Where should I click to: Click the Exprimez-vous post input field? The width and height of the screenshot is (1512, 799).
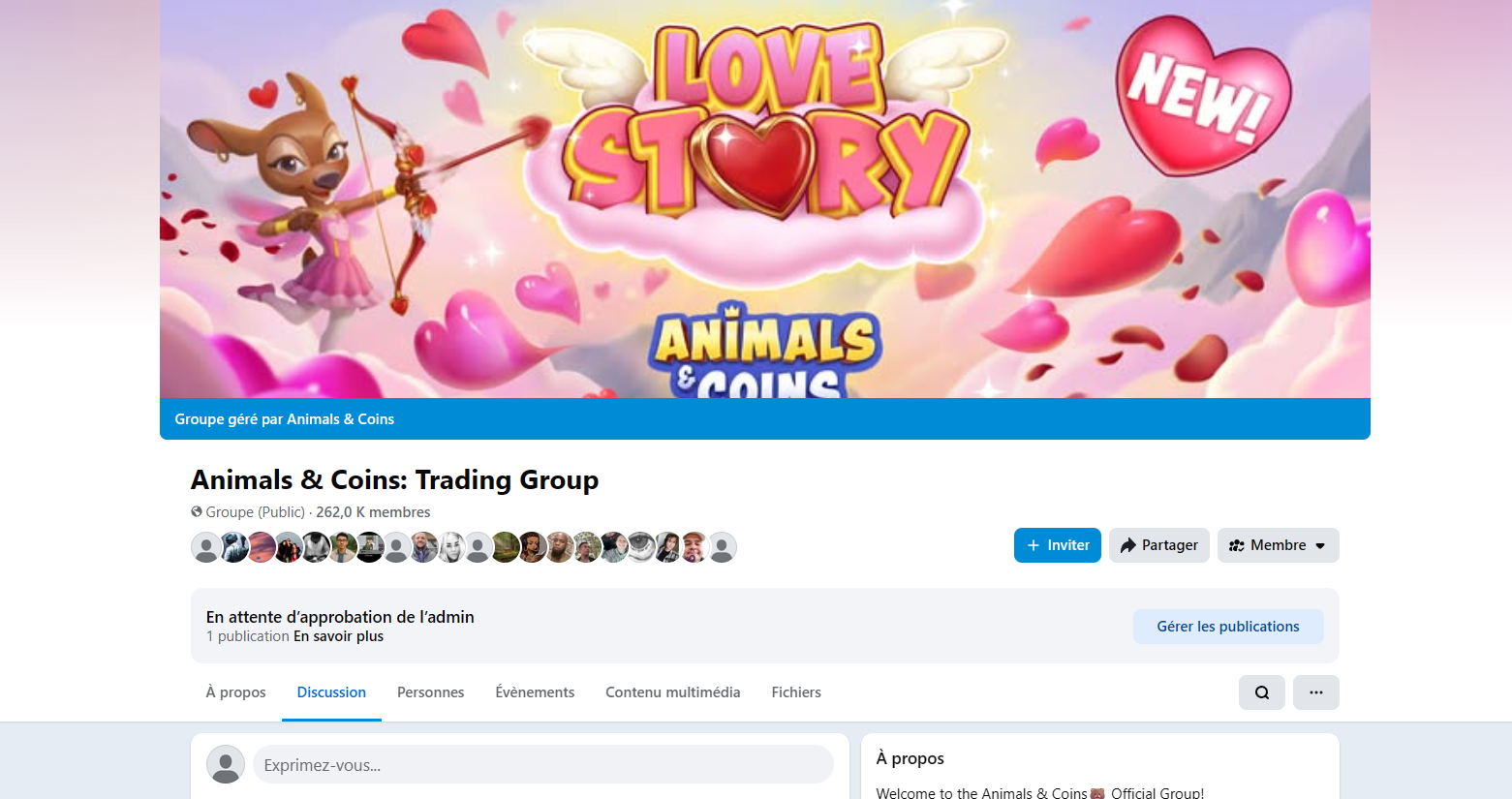coord(542,764)
